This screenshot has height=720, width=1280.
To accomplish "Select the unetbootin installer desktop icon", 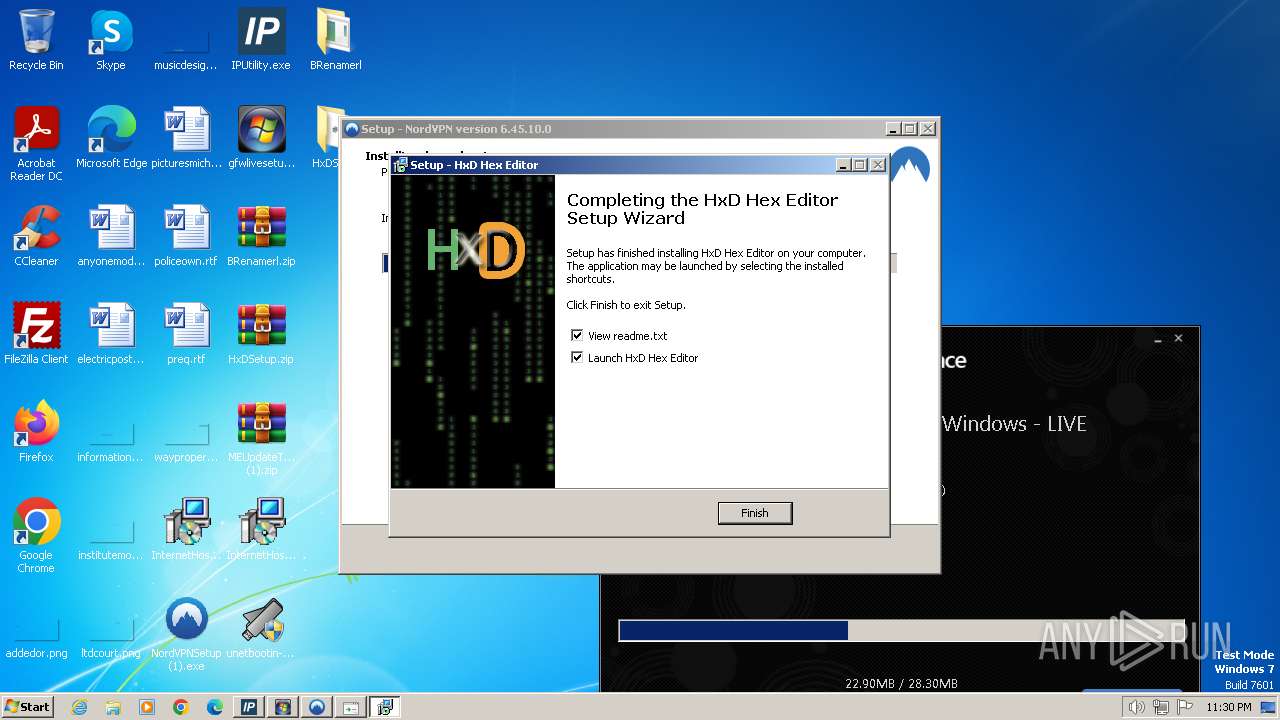I will [x=261, y=628].
